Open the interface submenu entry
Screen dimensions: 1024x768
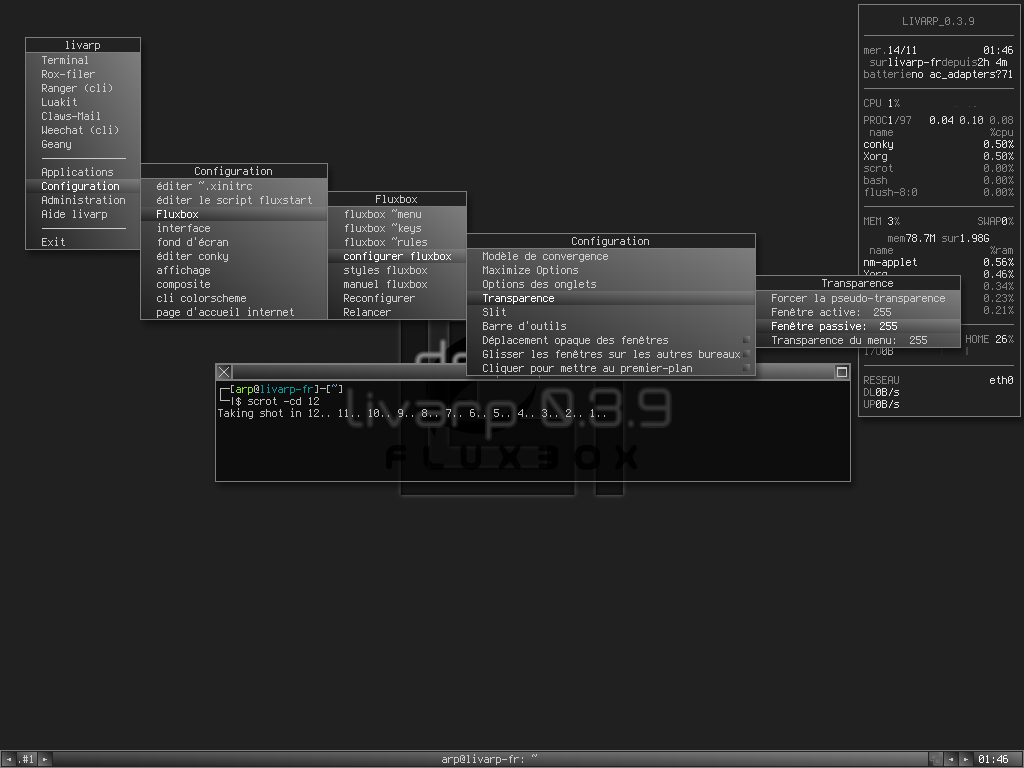[x=234, y=228]
